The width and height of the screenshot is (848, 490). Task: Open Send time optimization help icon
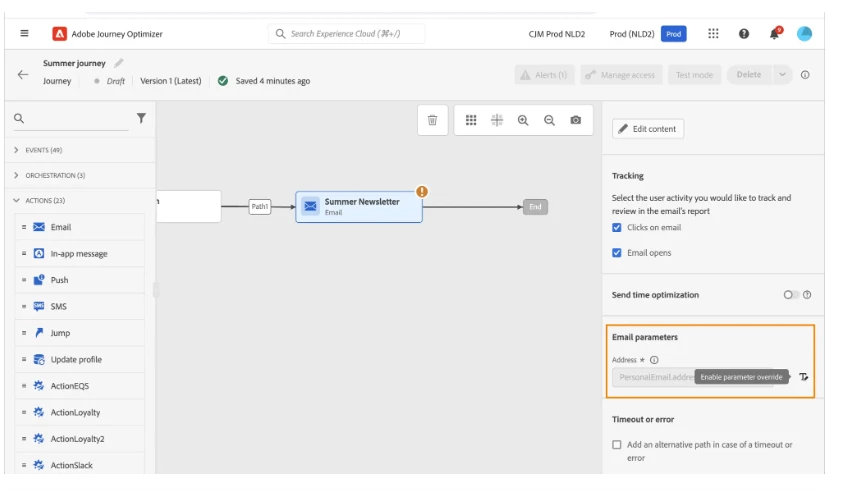(x=807, y=295)
